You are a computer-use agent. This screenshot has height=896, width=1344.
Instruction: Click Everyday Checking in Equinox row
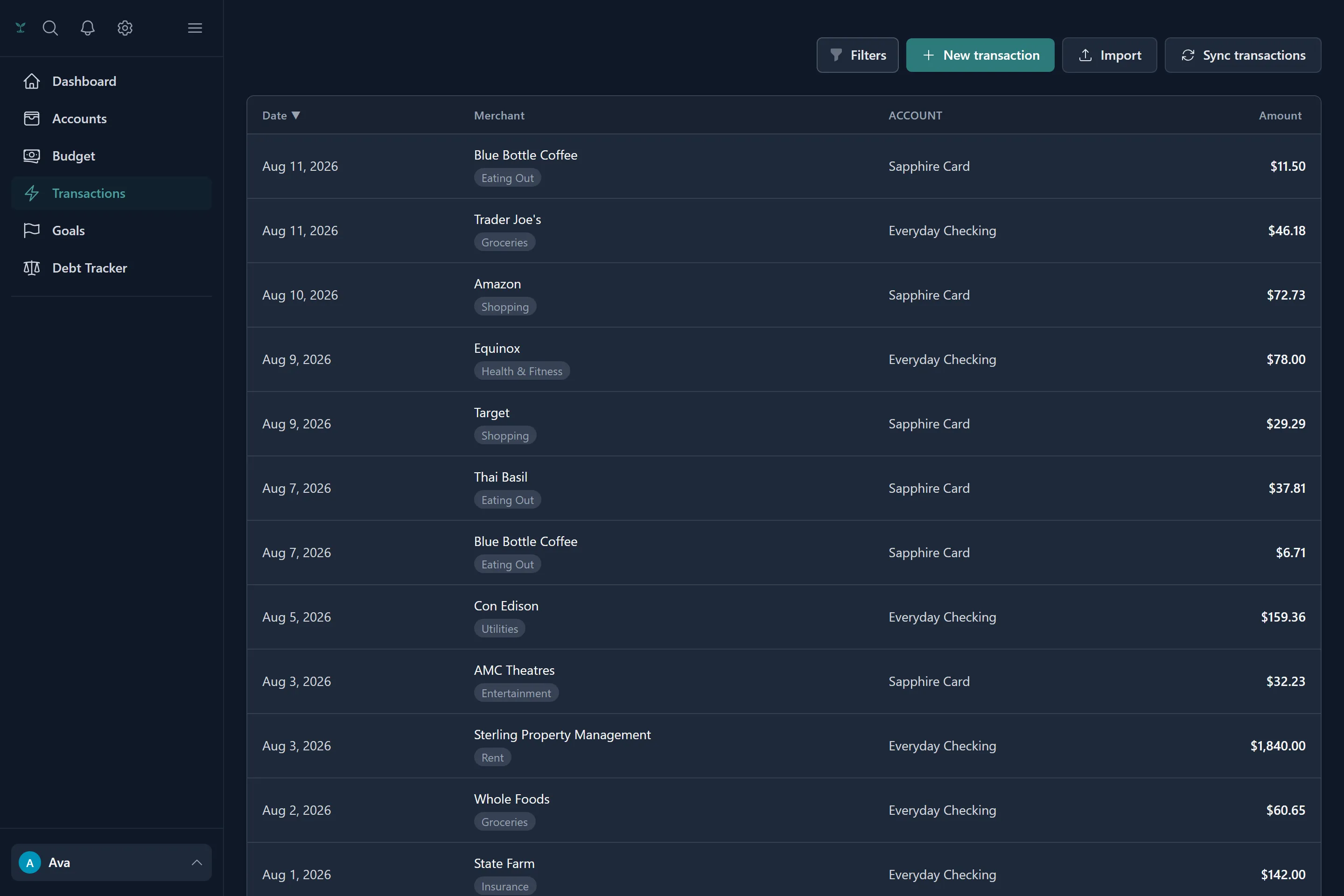tap(942, 359)
